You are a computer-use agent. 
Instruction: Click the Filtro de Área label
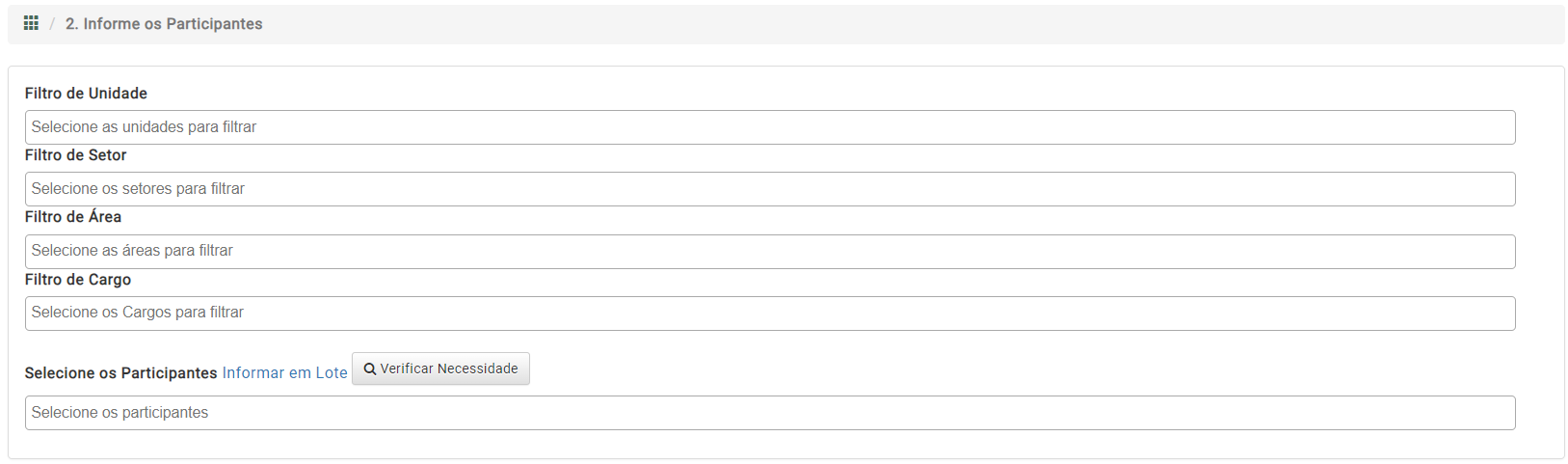[x=73, y=217]
